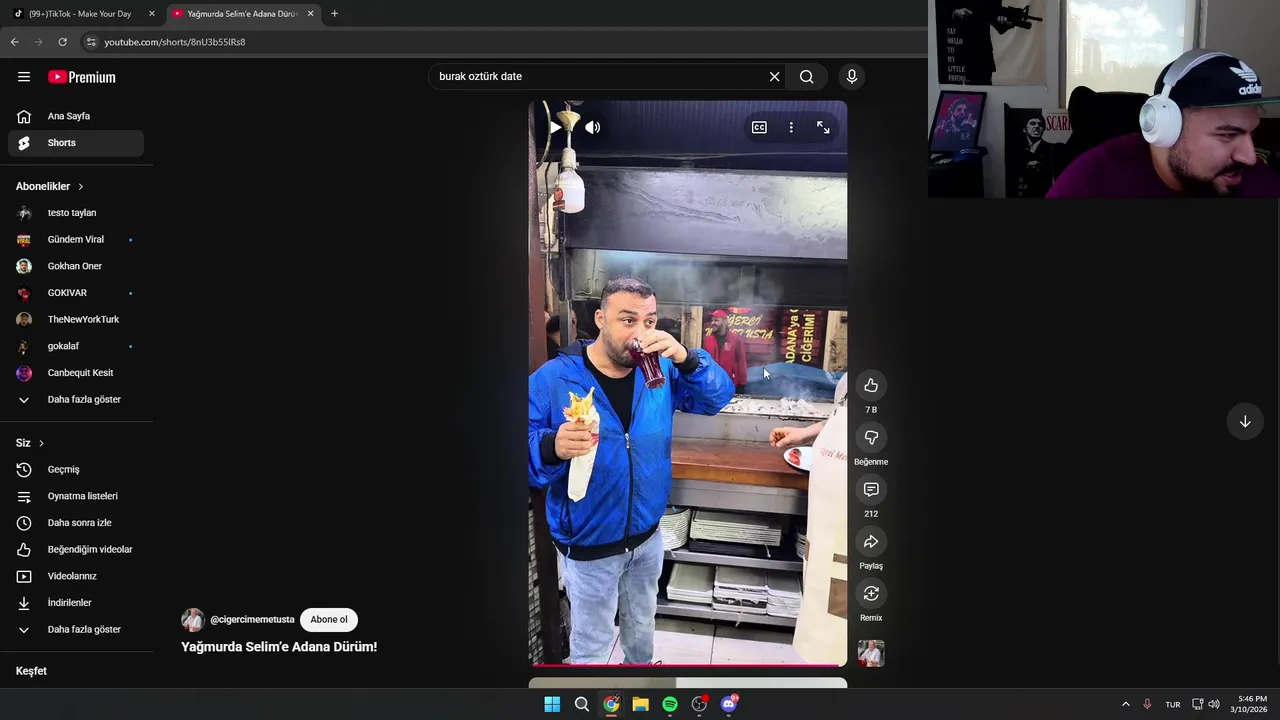Open the @cigercimemetusta channel link

point(252,620)
